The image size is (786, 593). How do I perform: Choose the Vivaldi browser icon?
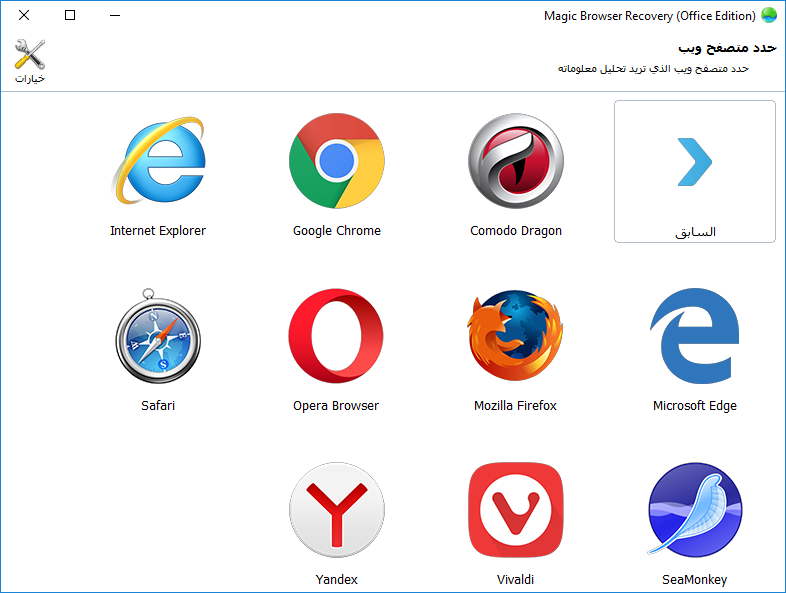pyautogui.click(x=516, y=510)
